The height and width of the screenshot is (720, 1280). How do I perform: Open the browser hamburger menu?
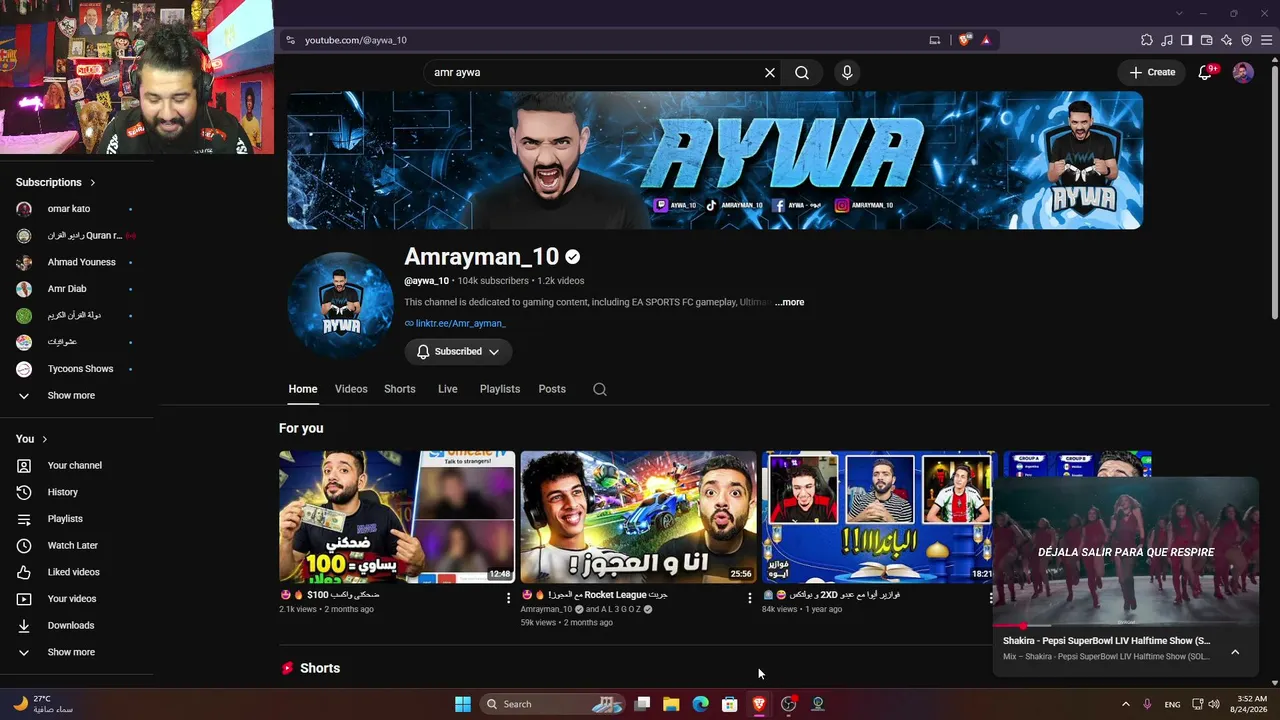[x=1267, y=40]
